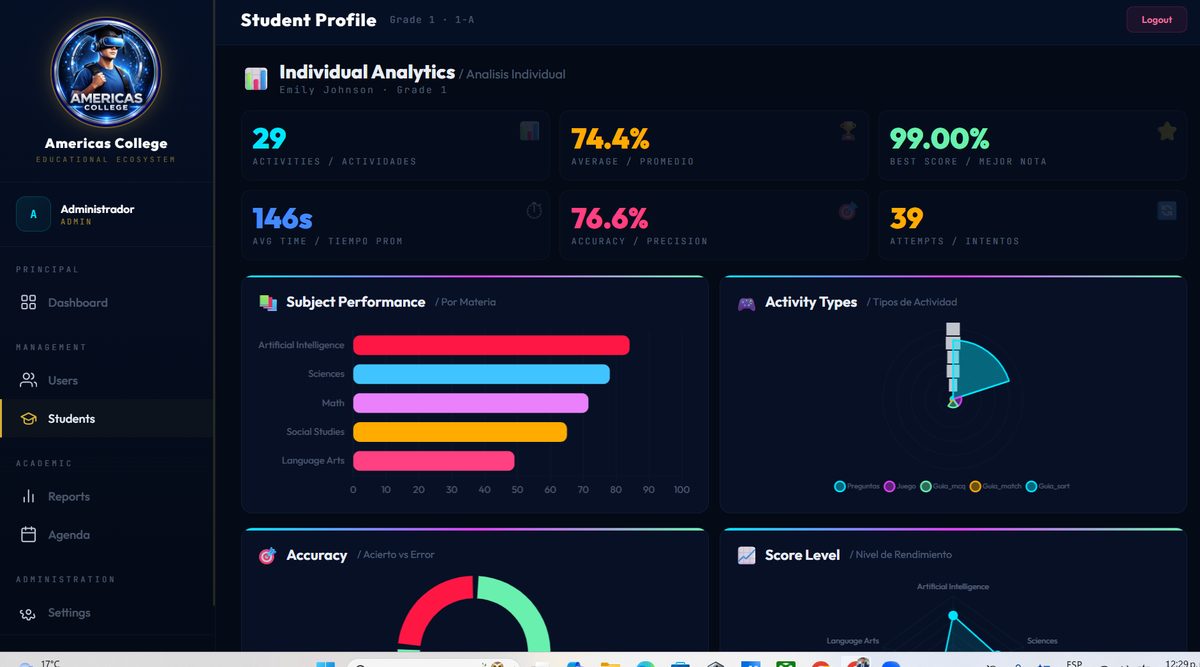Viewport: 1200px width, 667px height.
Task: Click the Dashboard grid icon in sidebar
Action: [28, 302]
